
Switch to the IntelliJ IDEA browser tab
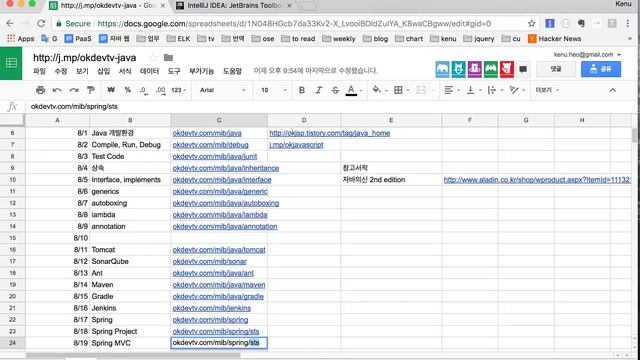(233, 6)
